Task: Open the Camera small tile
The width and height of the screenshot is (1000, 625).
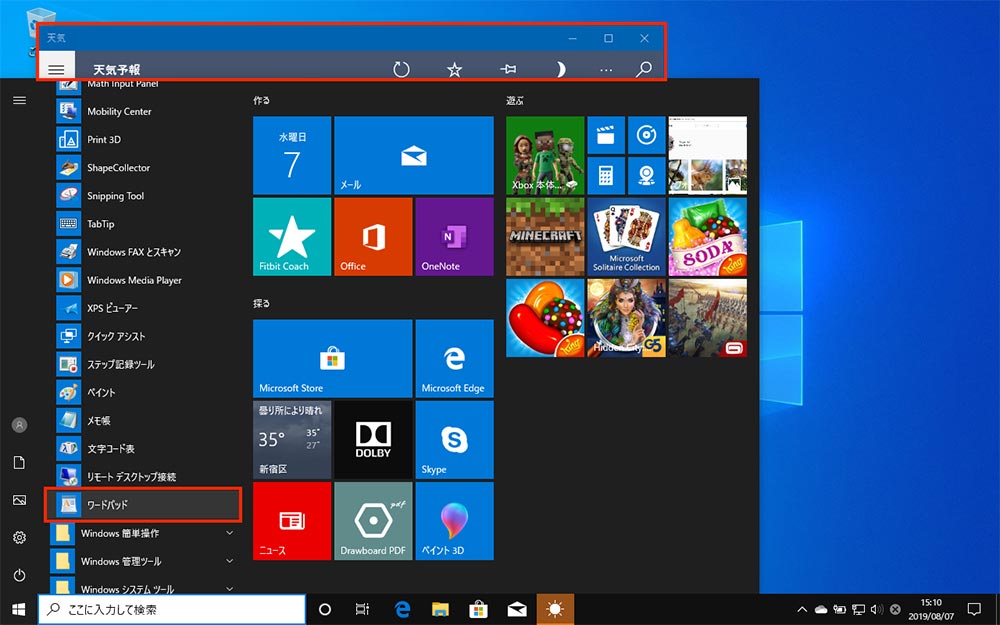Action: pos(647,175)
